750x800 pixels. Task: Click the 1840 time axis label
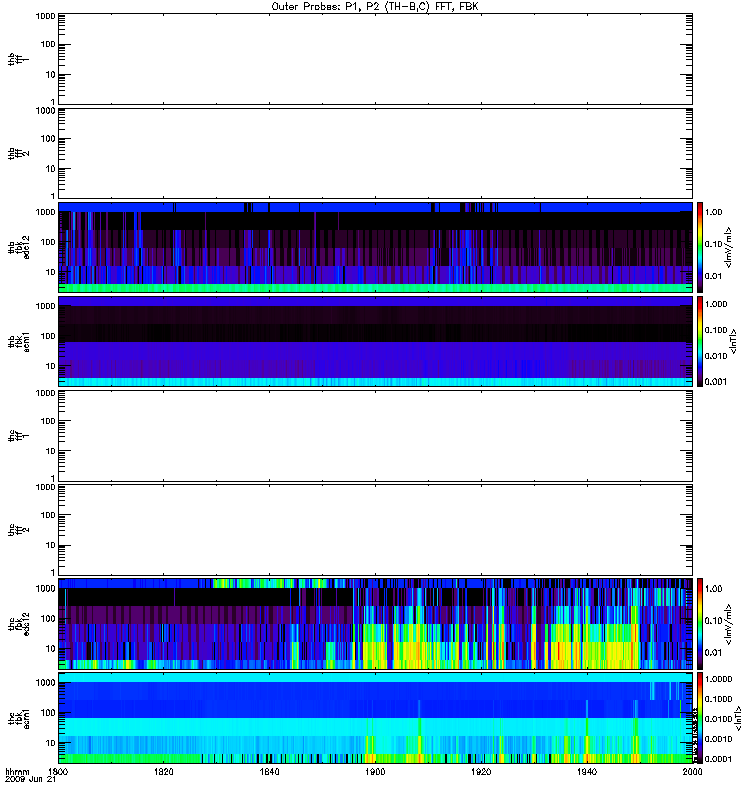(269, 773)
